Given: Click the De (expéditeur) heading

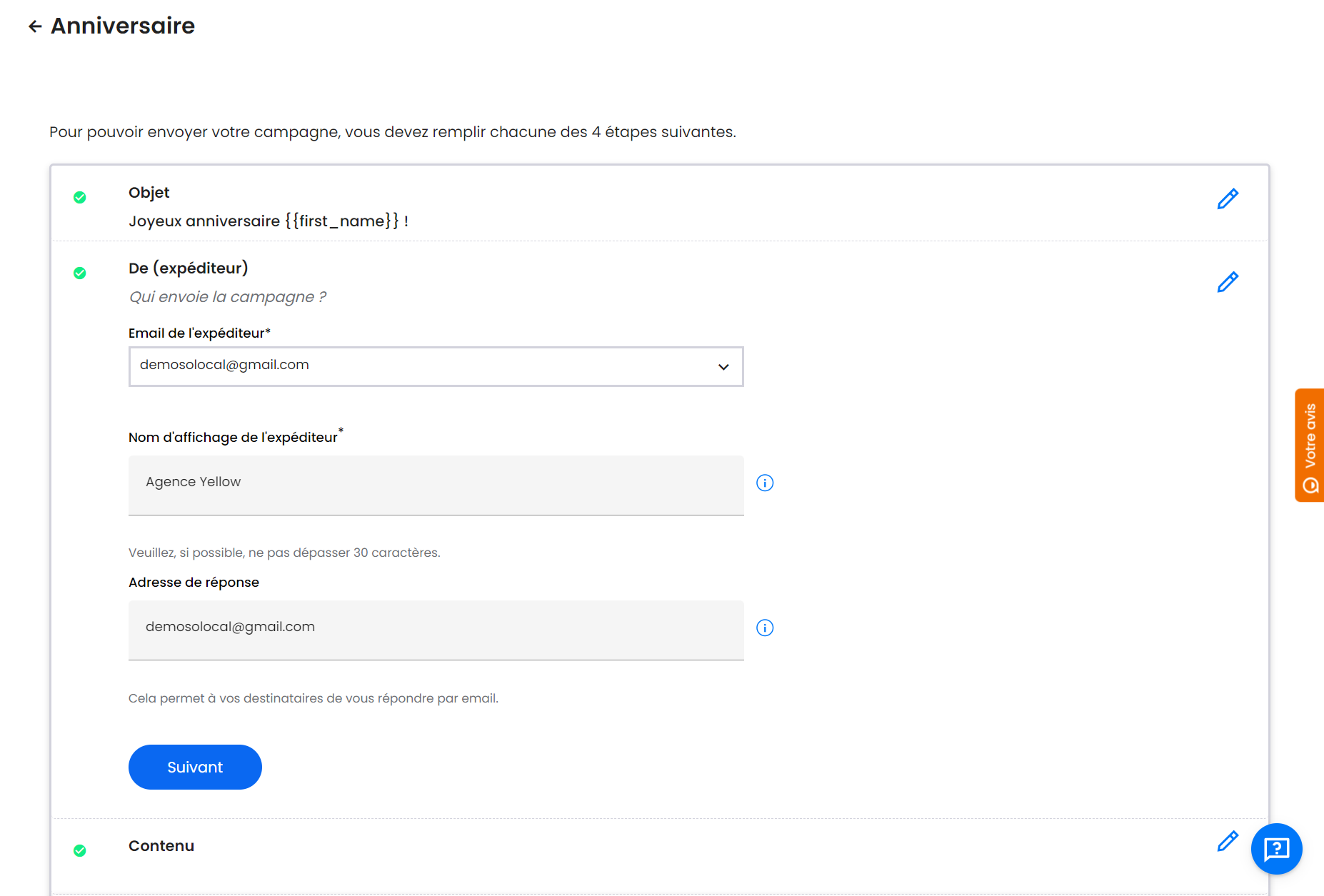Looking at the screenshot, I should point(189,268).
